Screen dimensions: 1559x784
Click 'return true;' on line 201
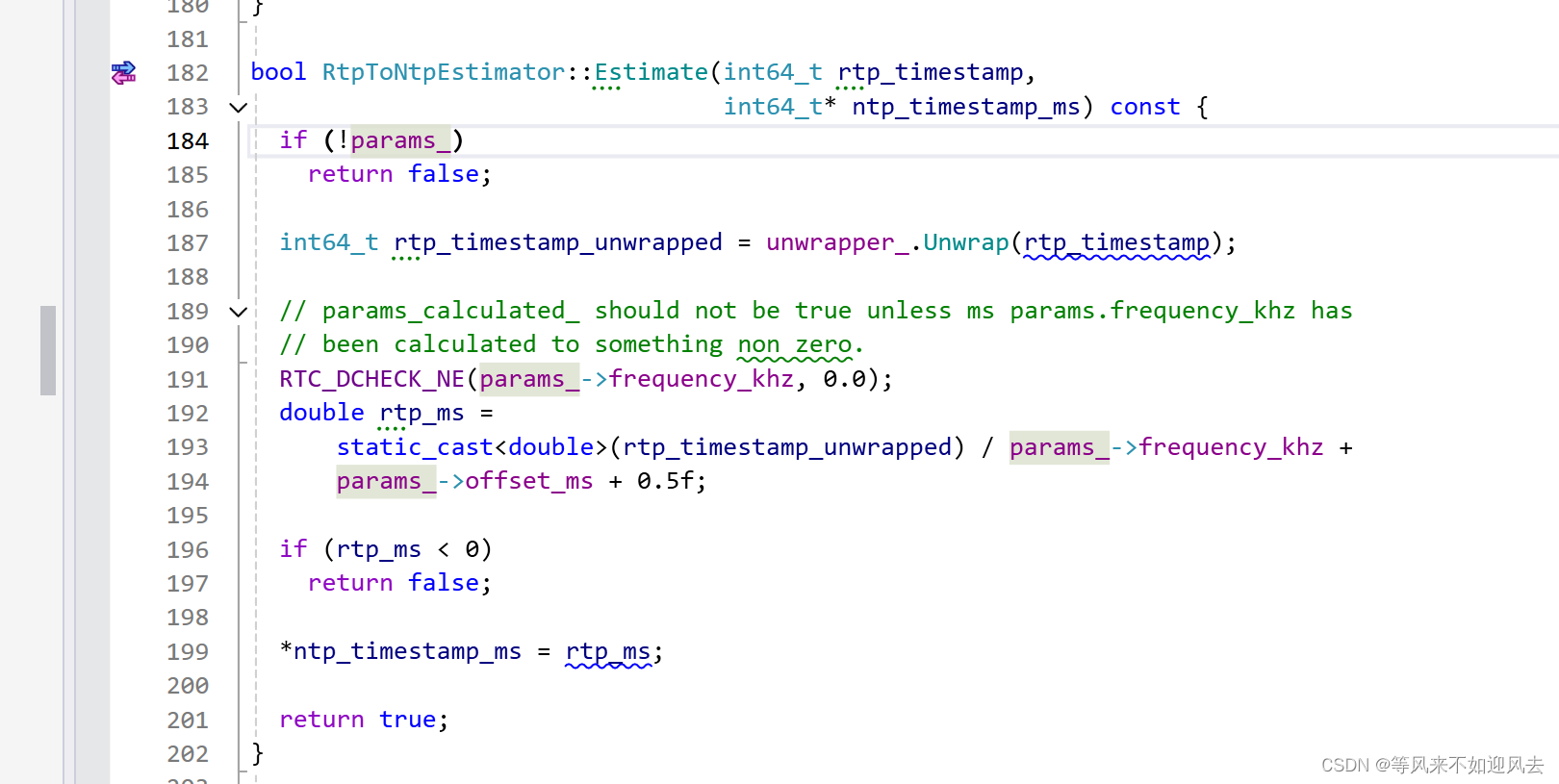coord(364,720)
